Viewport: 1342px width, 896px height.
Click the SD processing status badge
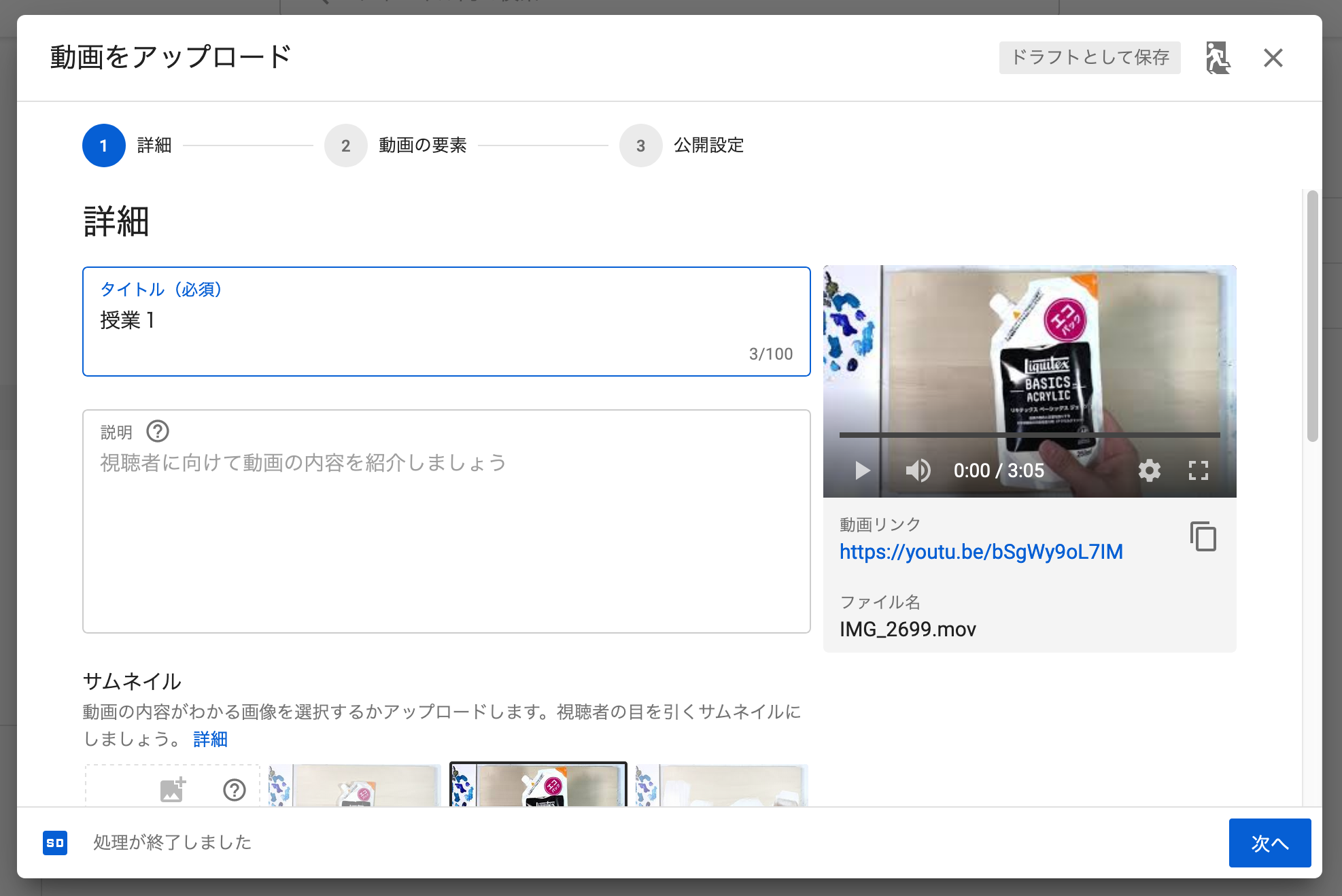click(55, 843)
